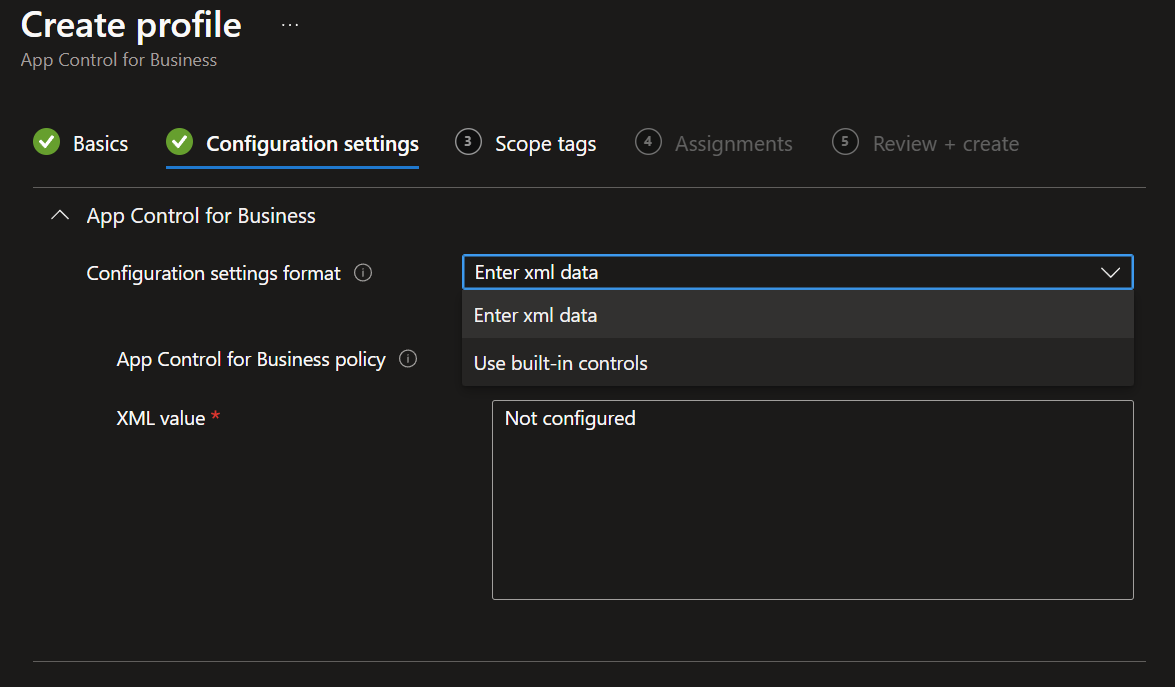Open the Assignments tab

click(x=734, y=144)
